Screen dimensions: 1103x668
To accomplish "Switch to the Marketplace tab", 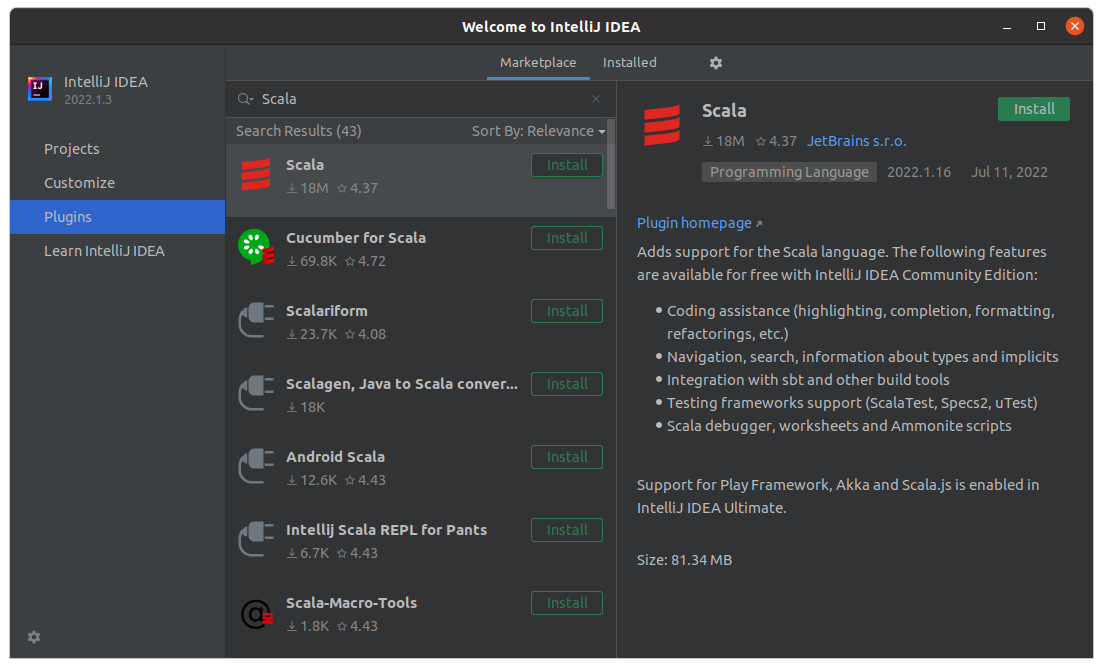I will 538,62.
